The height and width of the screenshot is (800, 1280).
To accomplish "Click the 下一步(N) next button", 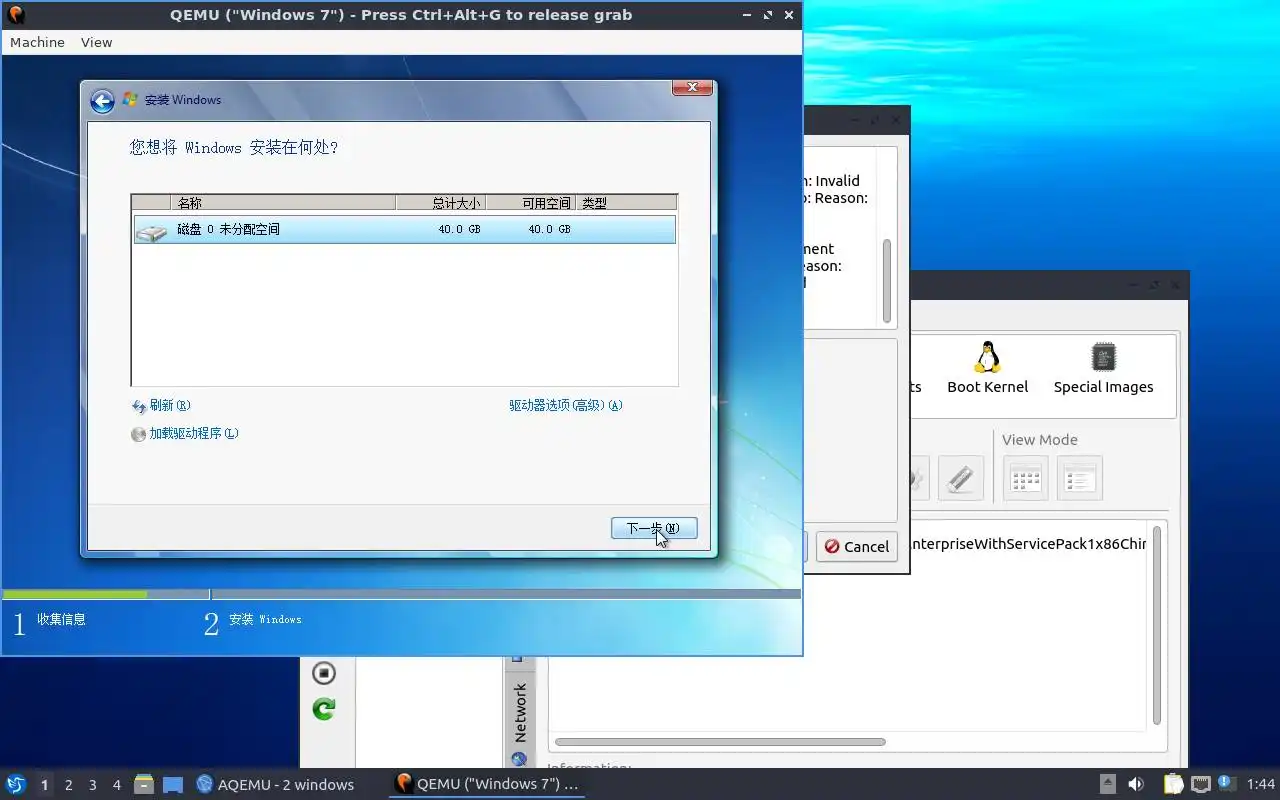I will pyautogui.click(x=654, y=529).
